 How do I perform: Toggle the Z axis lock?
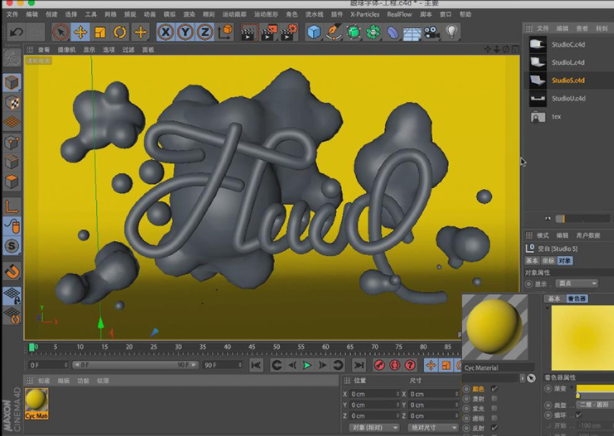pyautogui.click(x=204, y=32)
